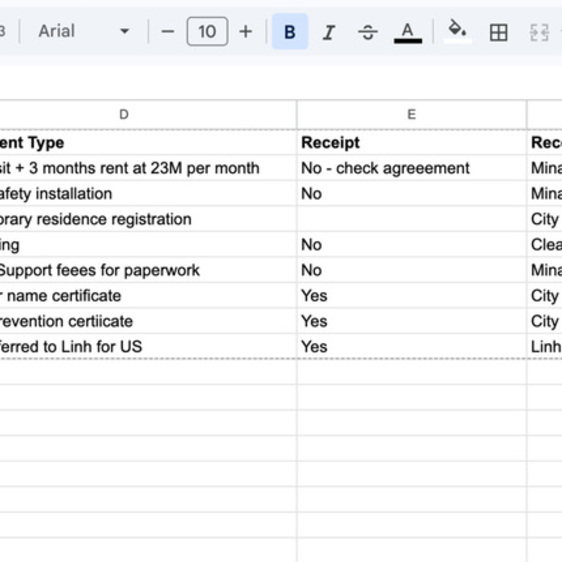This screenshot has width=562, height=562.
Task: Select cell 'Support feees for paperwork'
Action: (x=148, y=270)
